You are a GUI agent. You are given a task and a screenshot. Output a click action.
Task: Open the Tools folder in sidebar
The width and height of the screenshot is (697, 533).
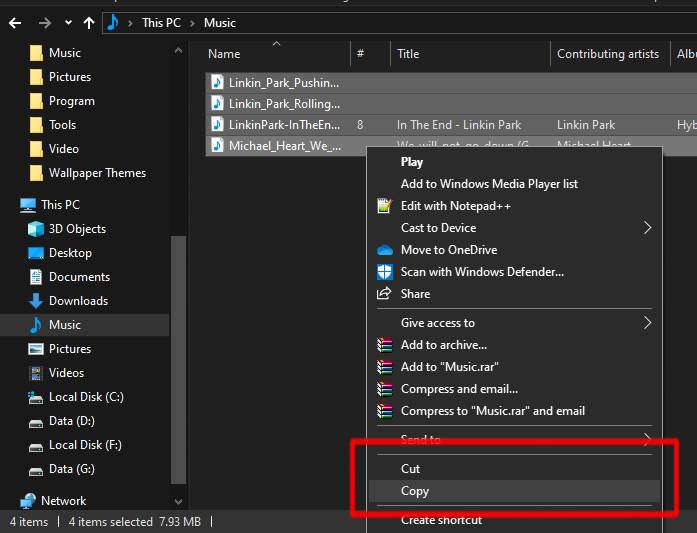pos(52,125)
